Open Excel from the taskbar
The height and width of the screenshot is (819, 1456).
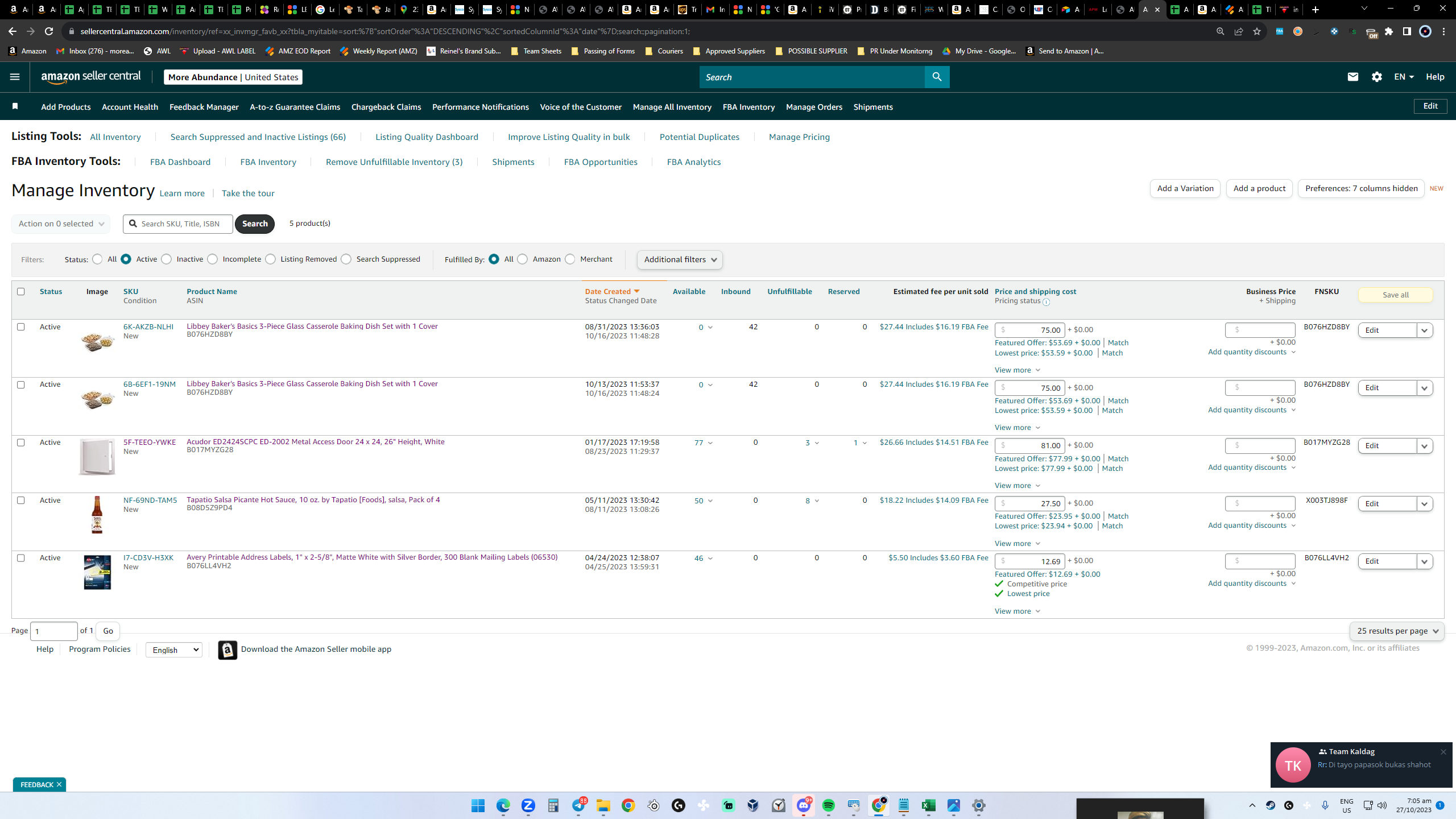pos(928,805)
